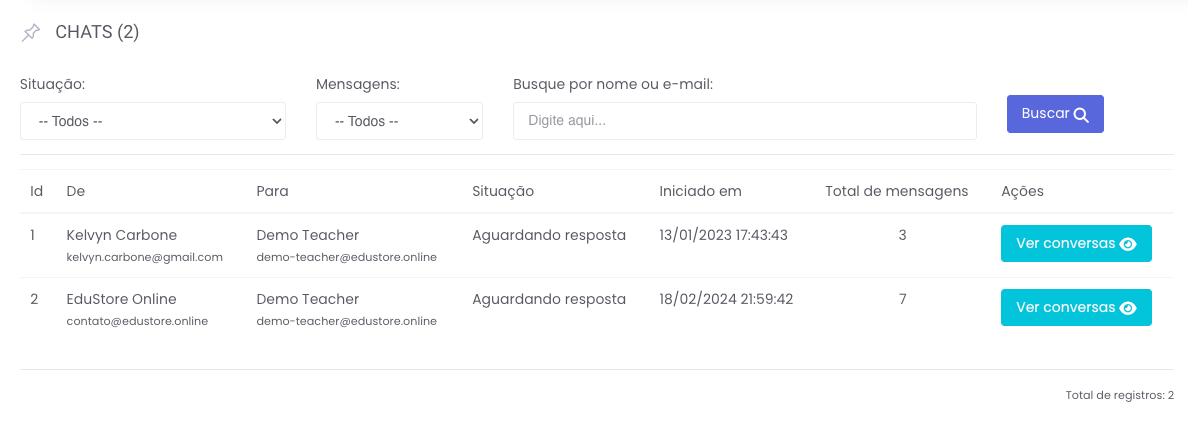
Task: Click eye icon in Kelvyn Carbone's row
Action: click(x=1128, y=244)
